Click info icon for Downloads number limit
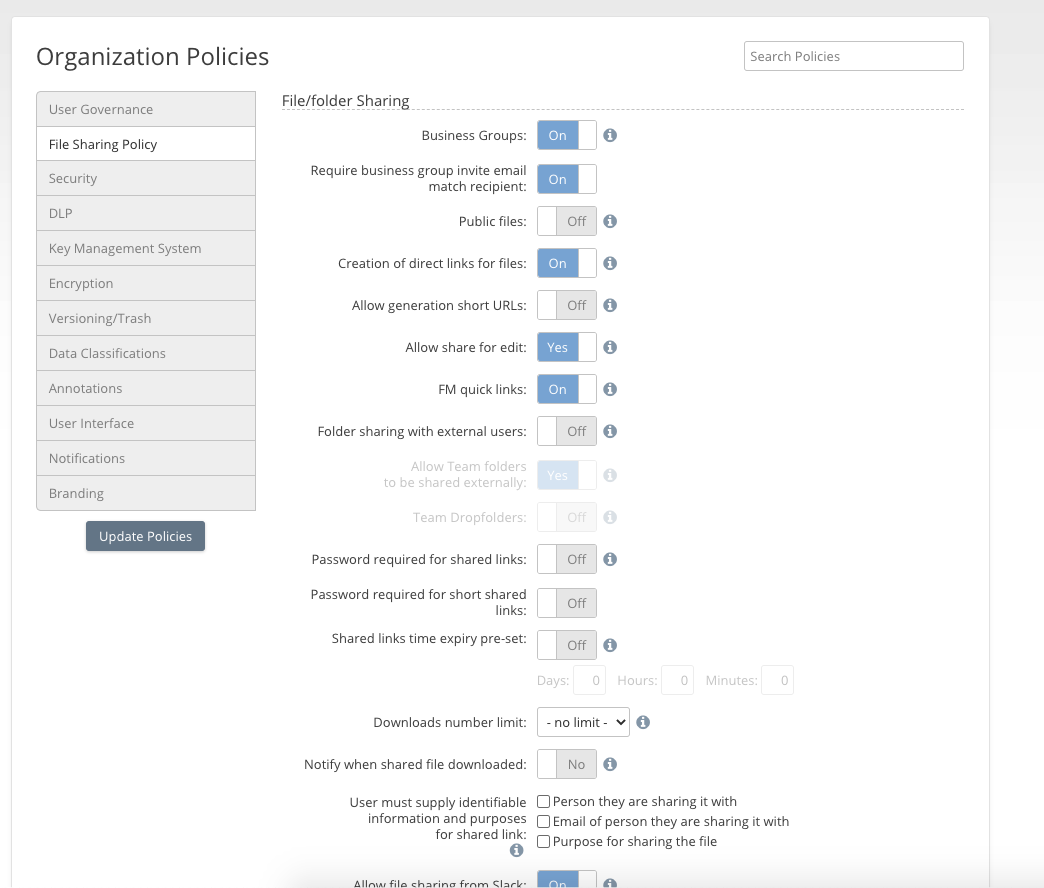 click(x=643, y=722)
